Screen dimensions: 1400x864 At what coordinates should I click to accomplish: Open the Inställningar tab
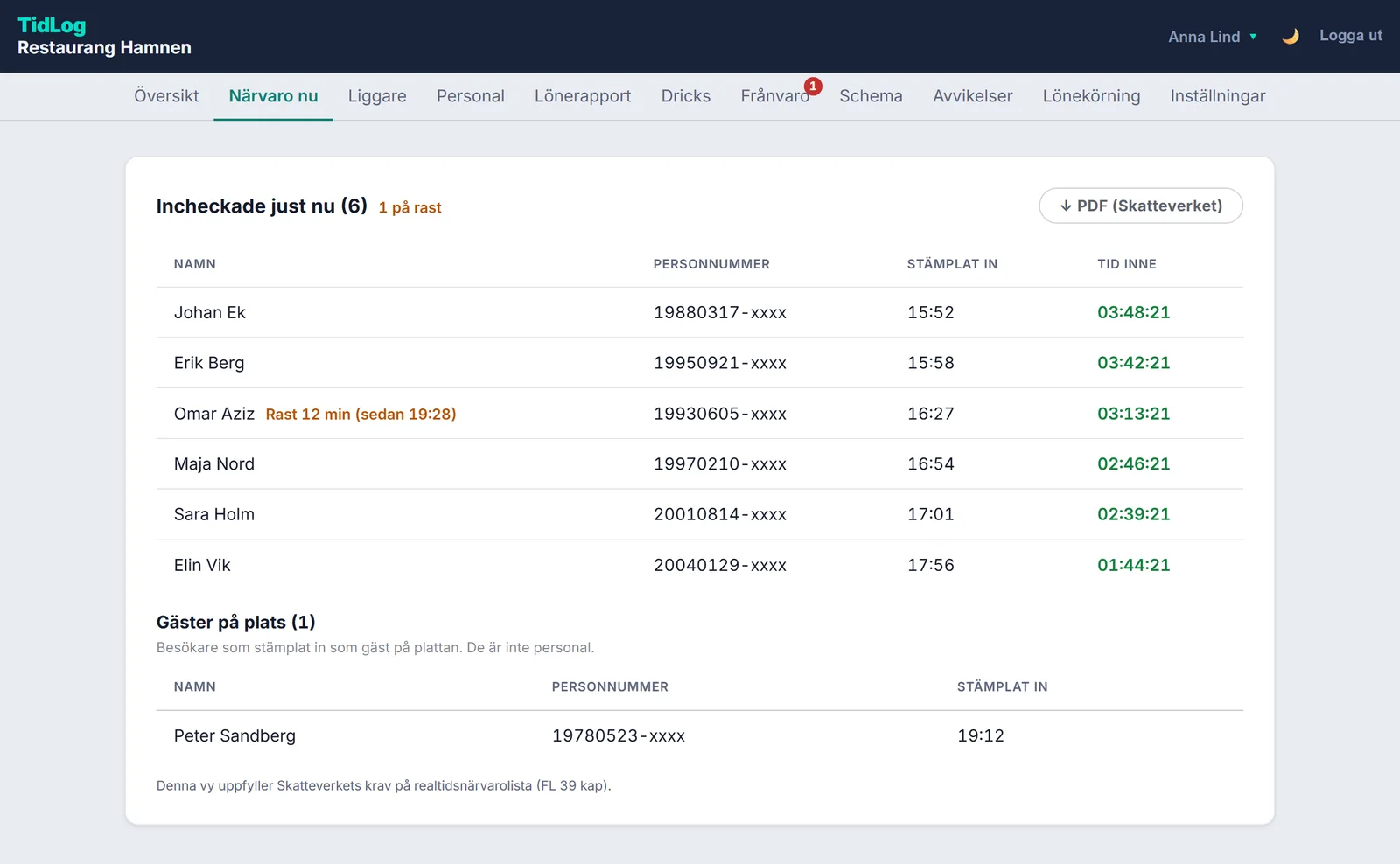click(x=1218, y=96)
